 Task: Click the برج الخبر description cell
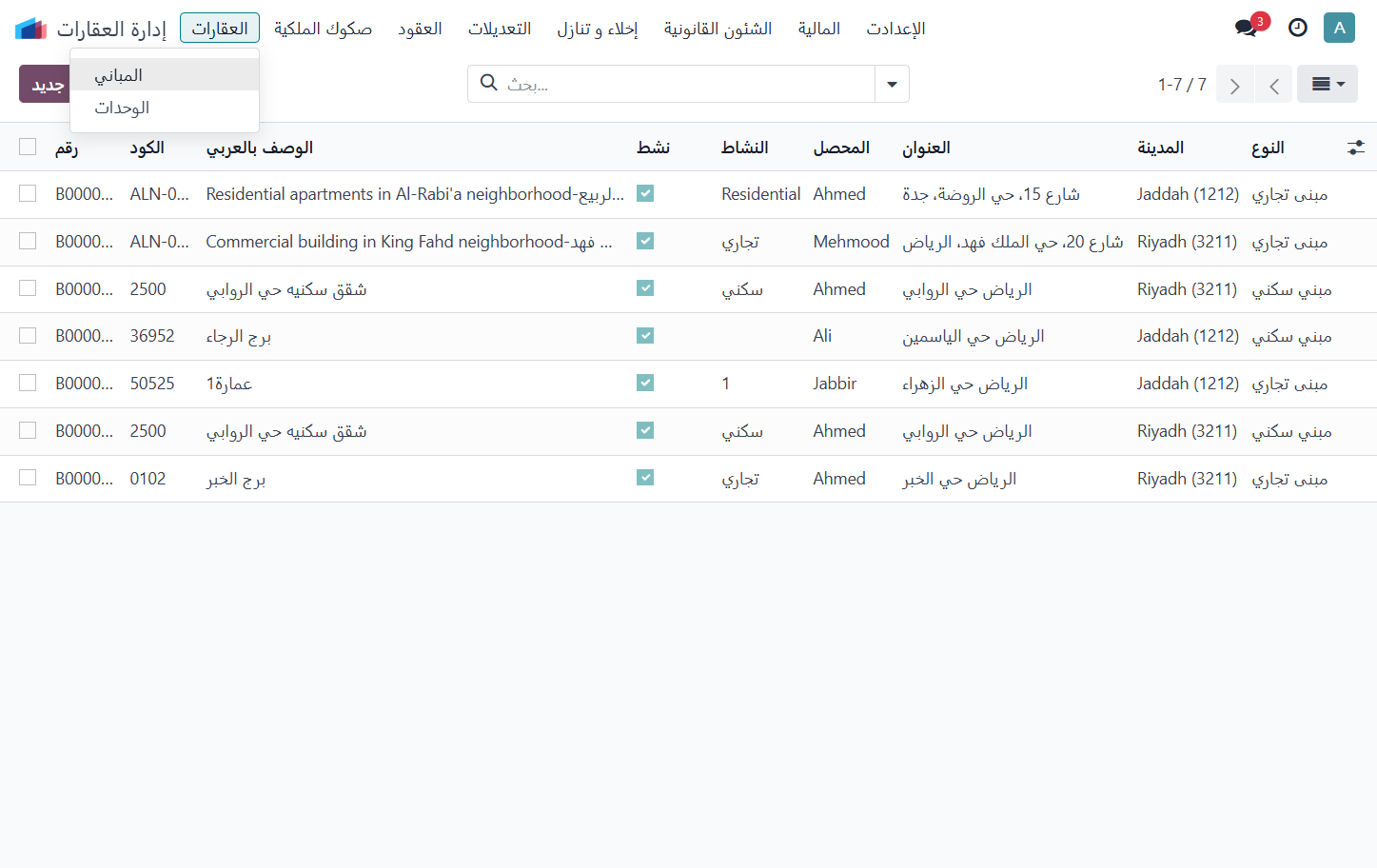point(236,479)
